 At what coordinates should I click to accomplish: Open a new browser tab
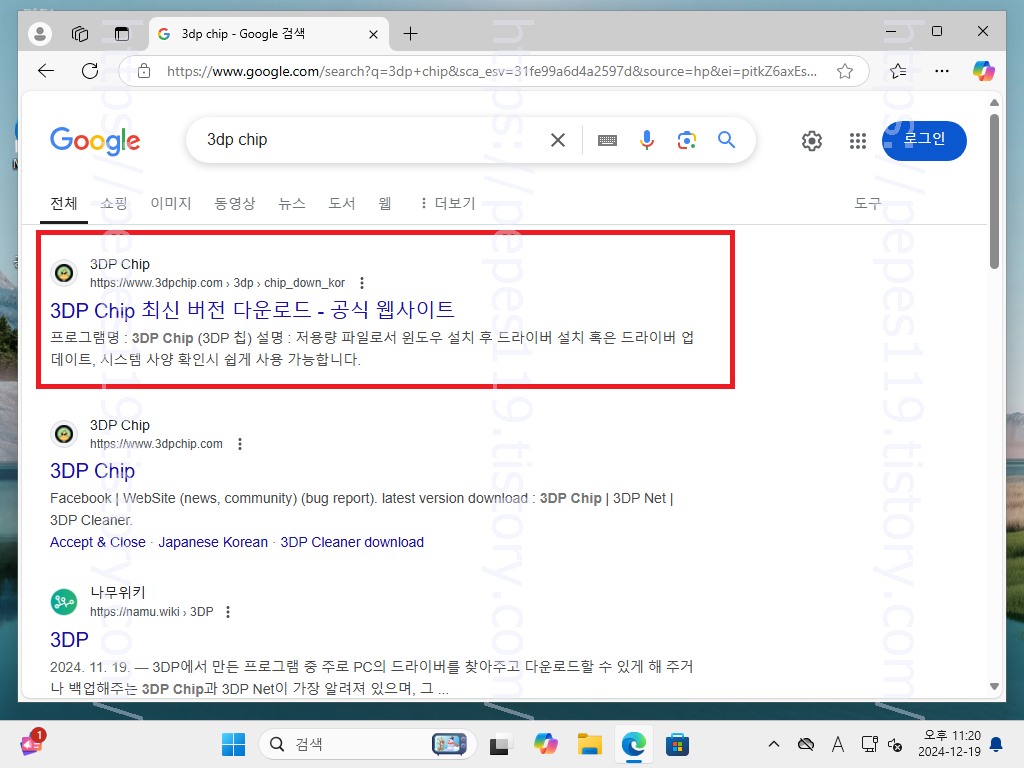pos(410,33)
